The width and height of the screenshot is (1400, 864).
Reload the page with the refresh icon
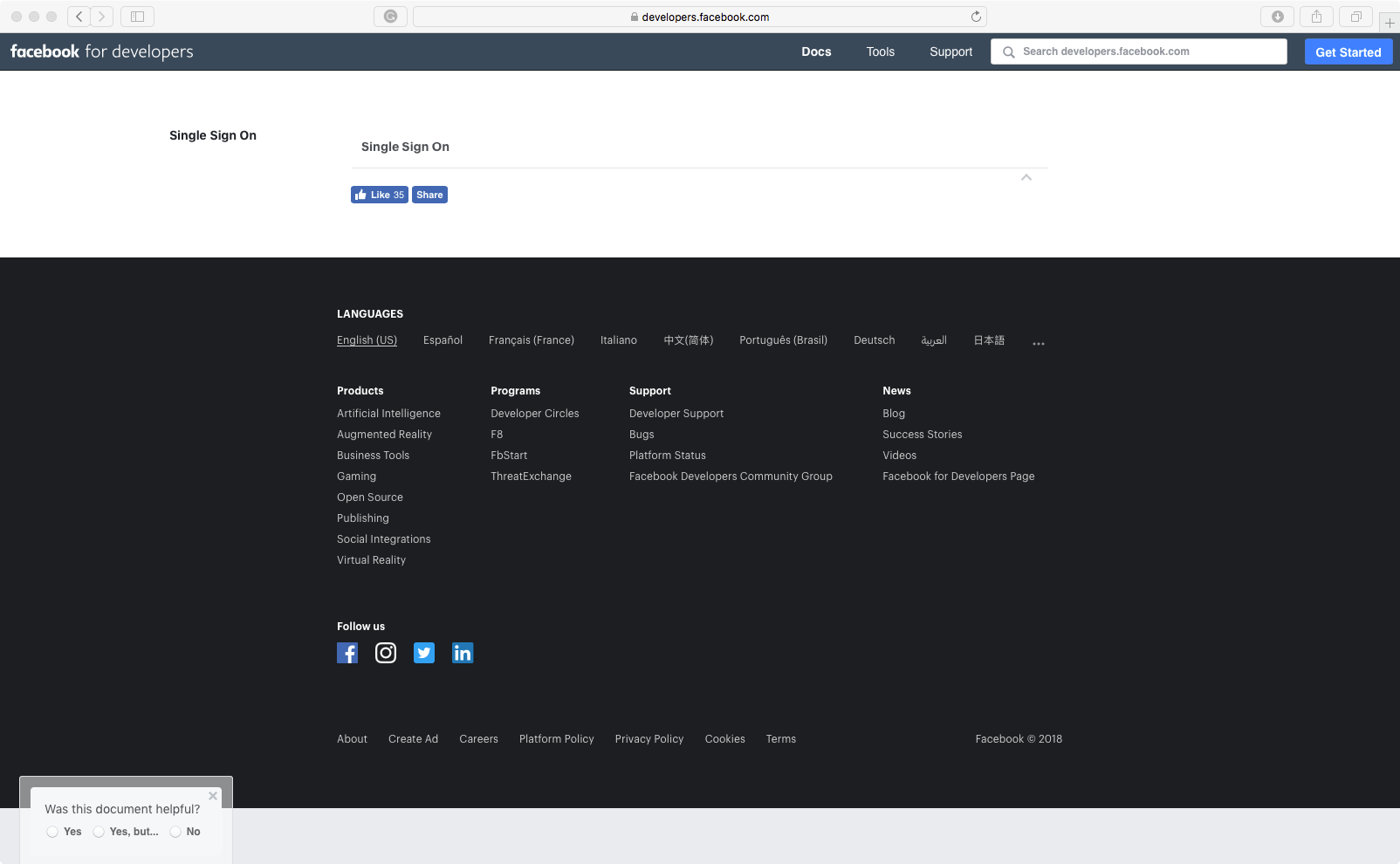pos(976,17)
